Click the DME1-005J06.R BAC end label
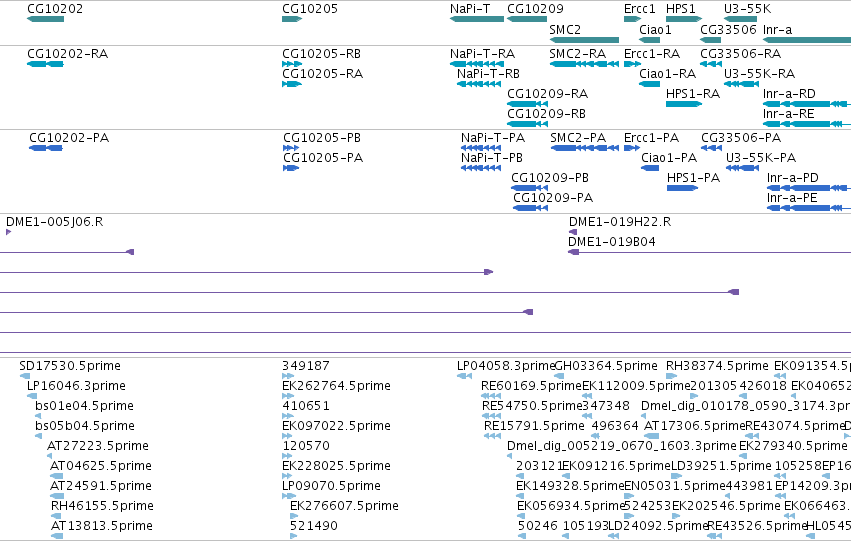The width and height of the screenshot is (851, 541). 54,222
